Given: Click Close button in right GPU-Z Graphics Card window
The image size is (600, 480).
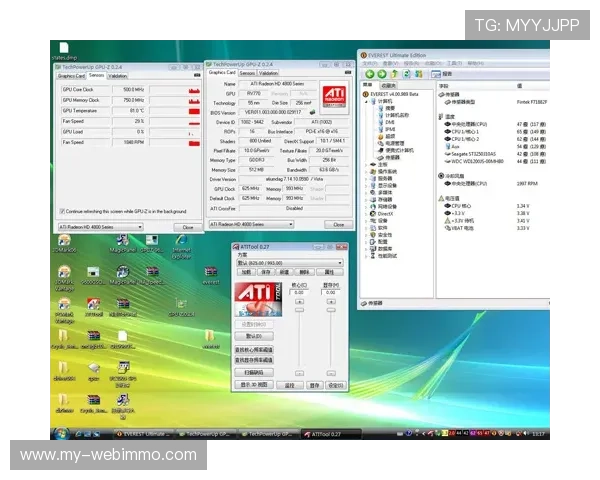Looking at the screenshot, I should click(339, 225).
